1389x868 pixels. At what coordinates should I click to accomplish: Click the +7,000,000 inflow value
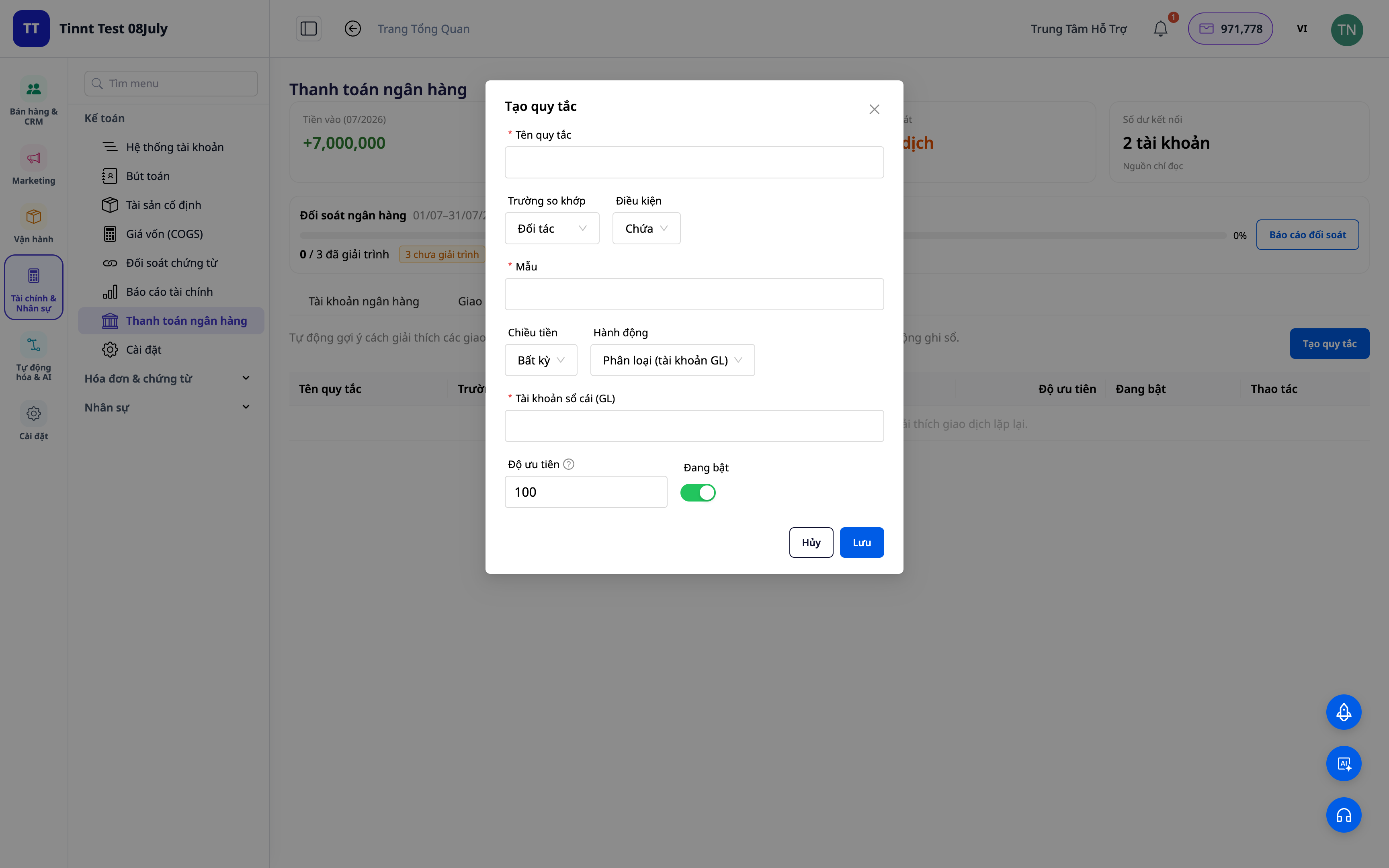(x=344, y=143)
